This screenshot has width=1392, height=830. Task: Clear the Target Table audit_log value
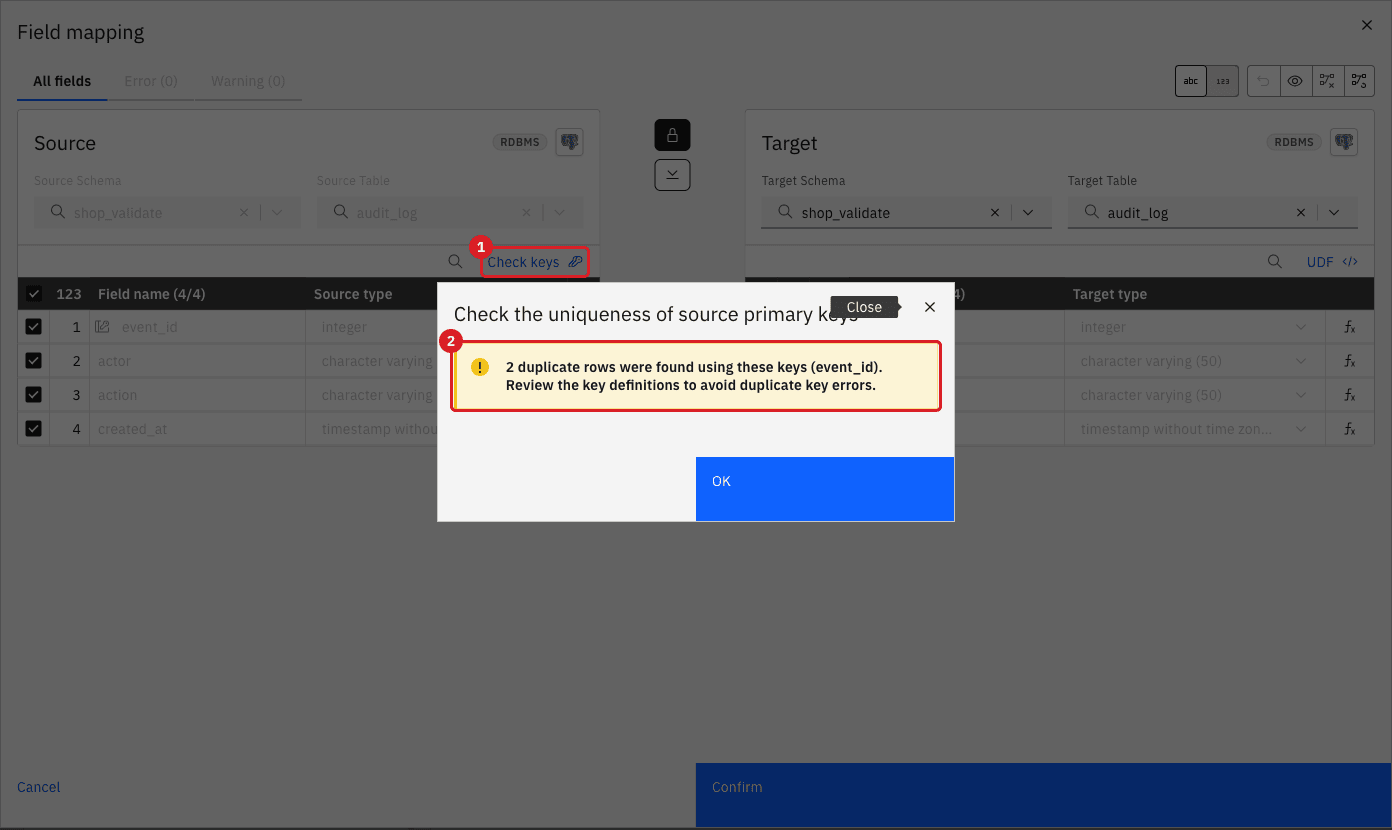point(1301,213)
